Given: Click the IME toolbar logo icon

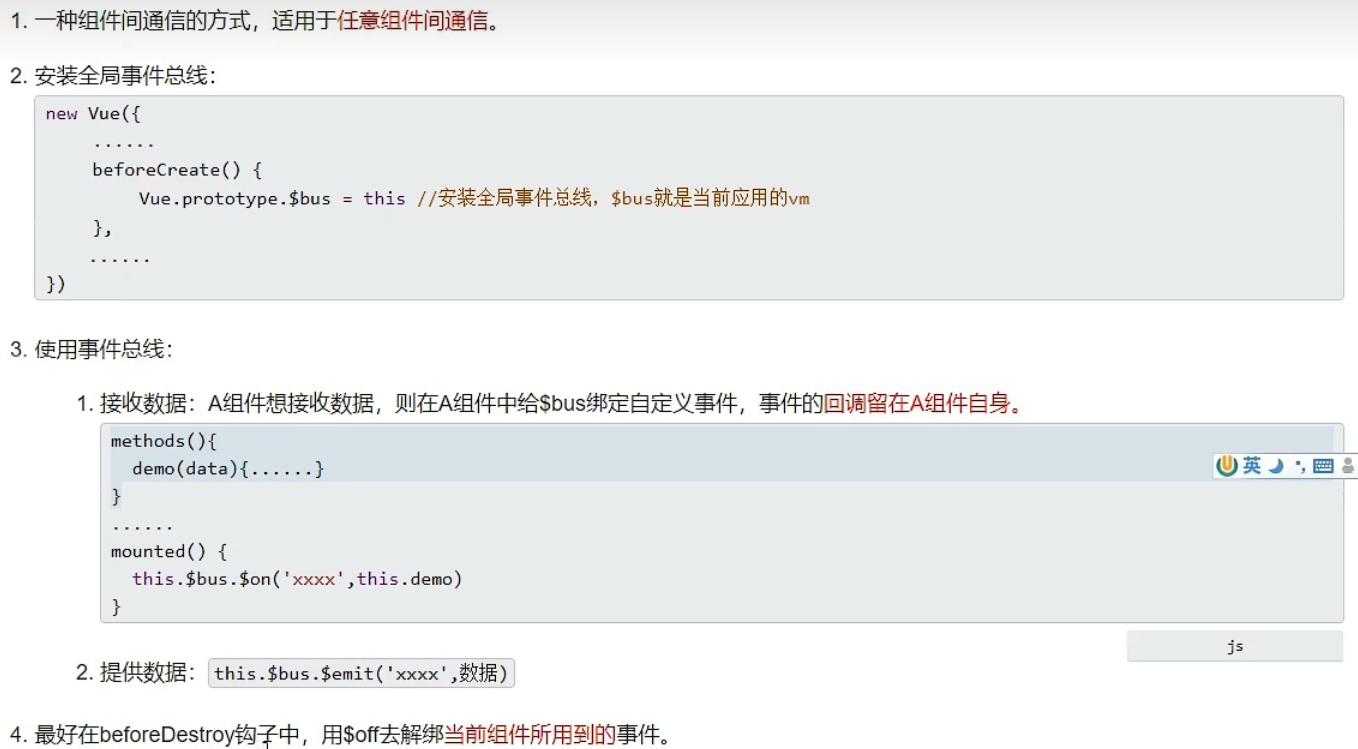Looking at the screenshot, I should [1227, 465].
